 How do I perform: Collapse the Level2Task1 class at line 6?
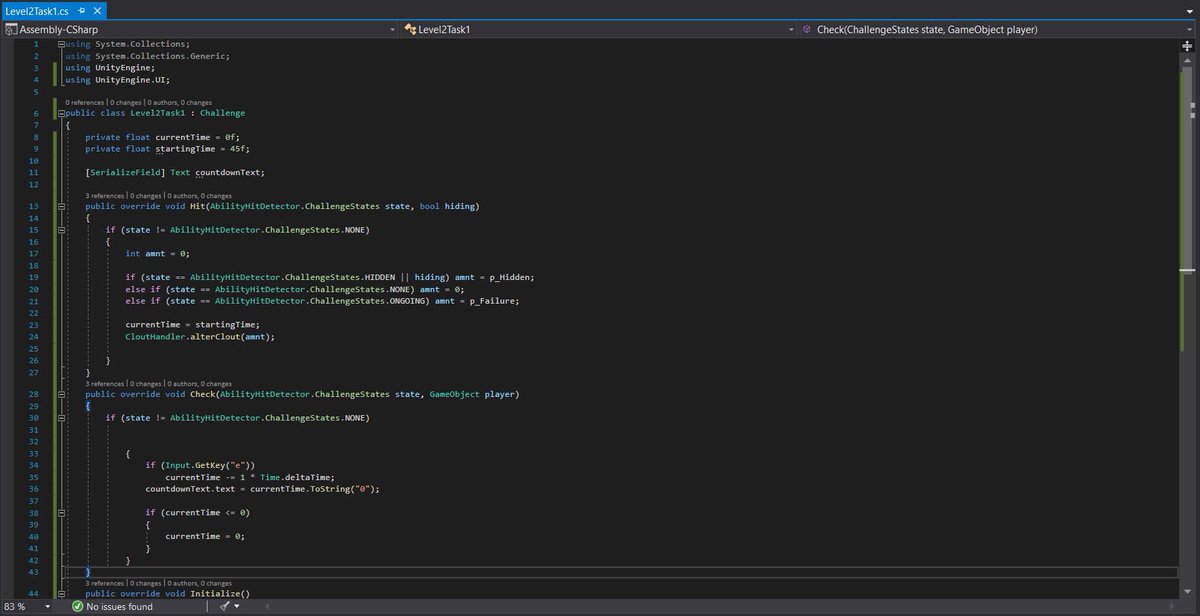[61, 114]
